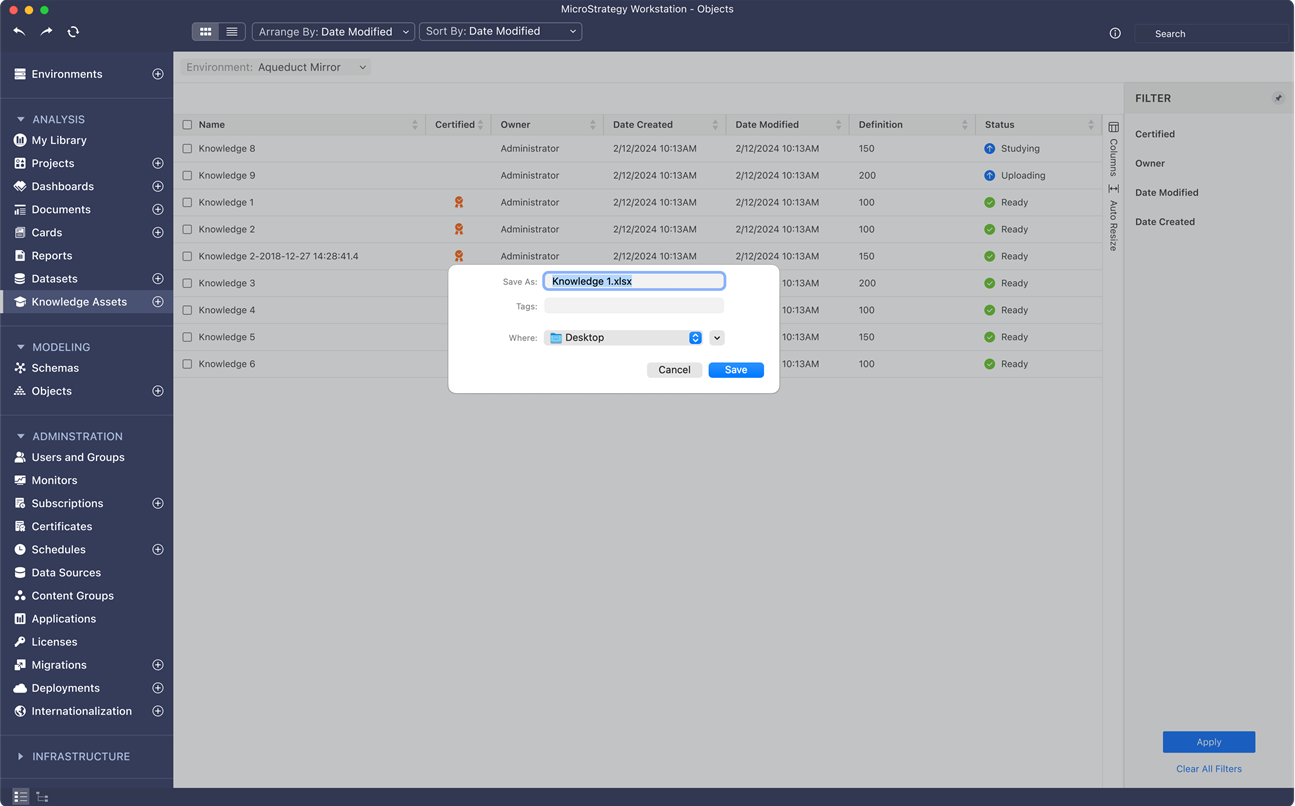Click the pin icon in Filter panel
Screen dimensions: 1295x806
(x=1277, y=98)
